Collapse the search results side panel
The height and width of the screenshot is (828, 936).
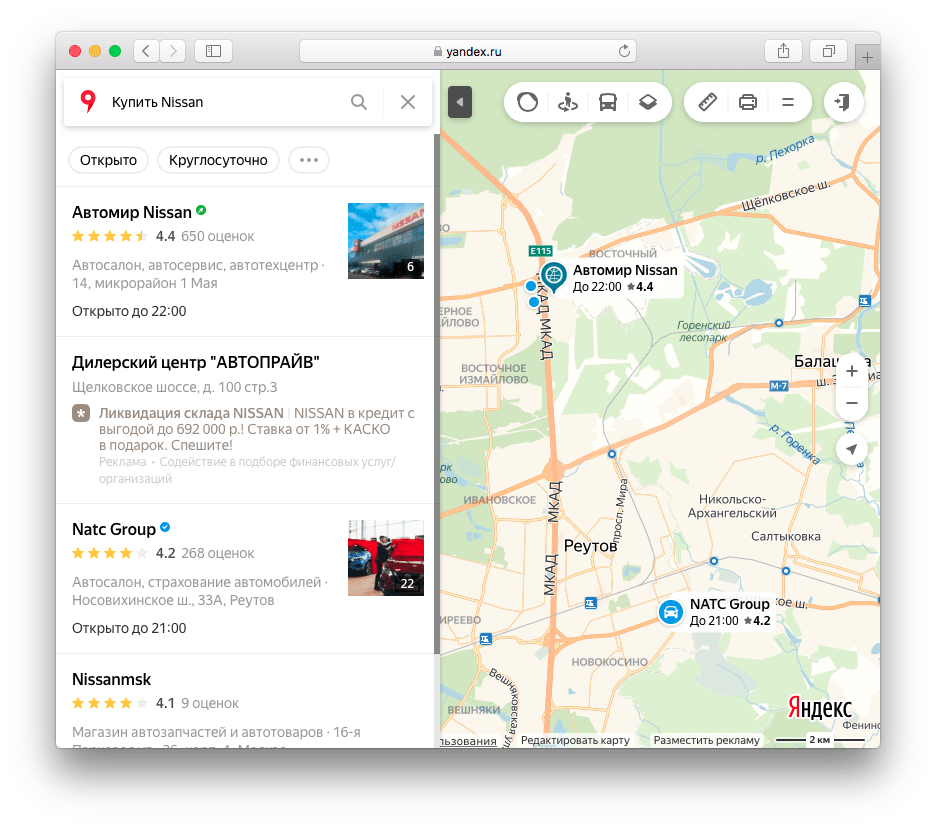point(459,102)
